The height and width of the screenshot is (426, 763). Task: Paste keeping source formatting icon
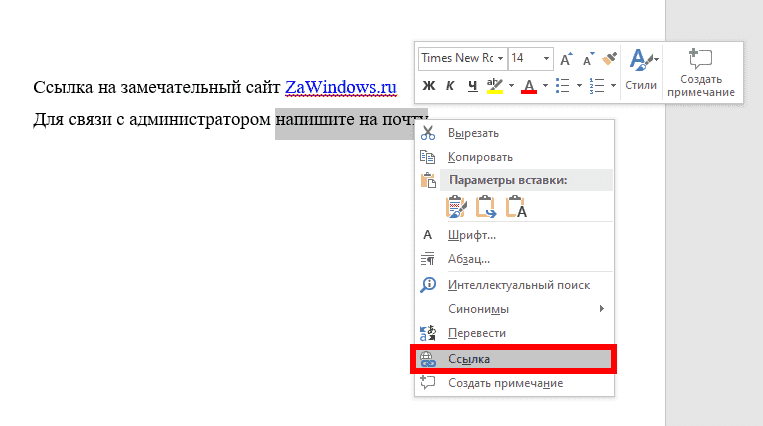[x=456, y=206]
